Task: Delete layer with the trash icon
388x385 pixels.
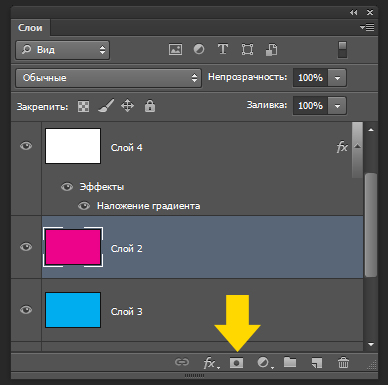Action: [343, 362]
